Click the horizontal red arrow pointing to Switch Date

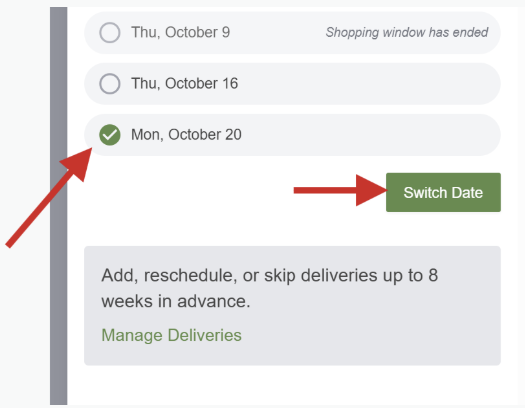point(340,190)
